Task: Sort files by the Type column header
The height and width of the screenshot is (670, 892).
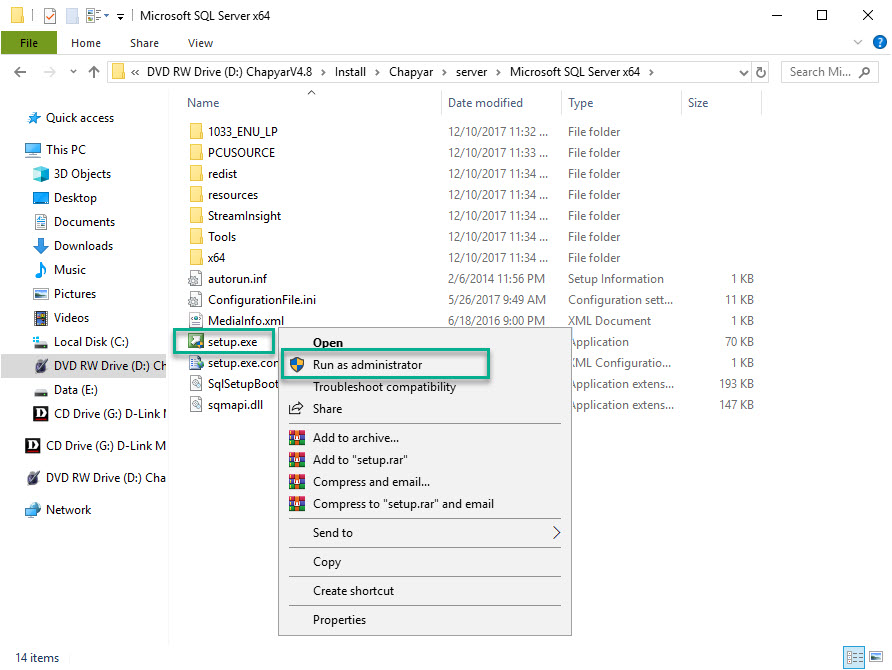Action: tap(580, 103)
